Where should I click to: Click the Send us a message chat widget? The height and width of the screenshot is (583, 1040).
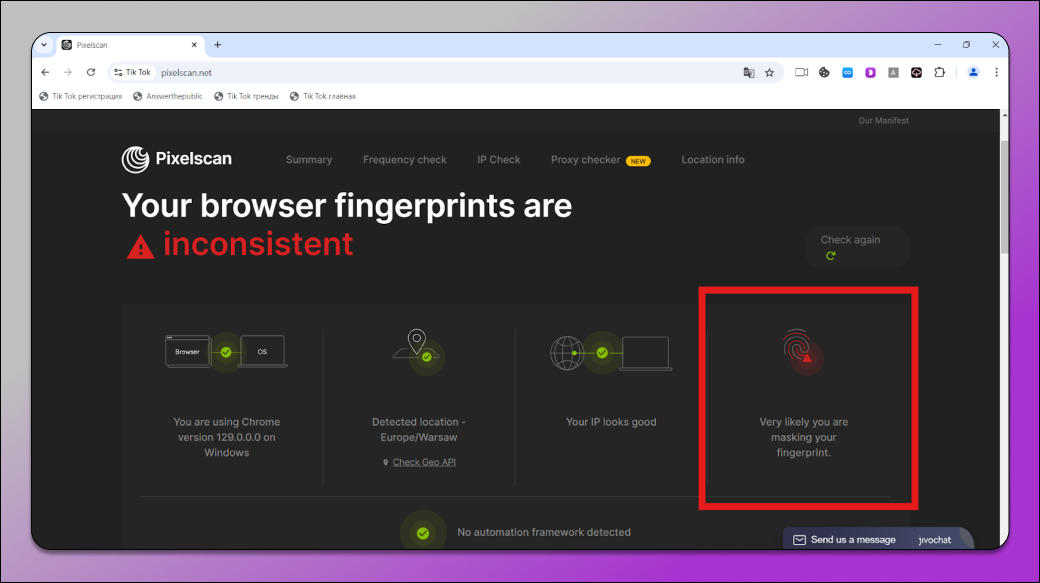point(852,540)
